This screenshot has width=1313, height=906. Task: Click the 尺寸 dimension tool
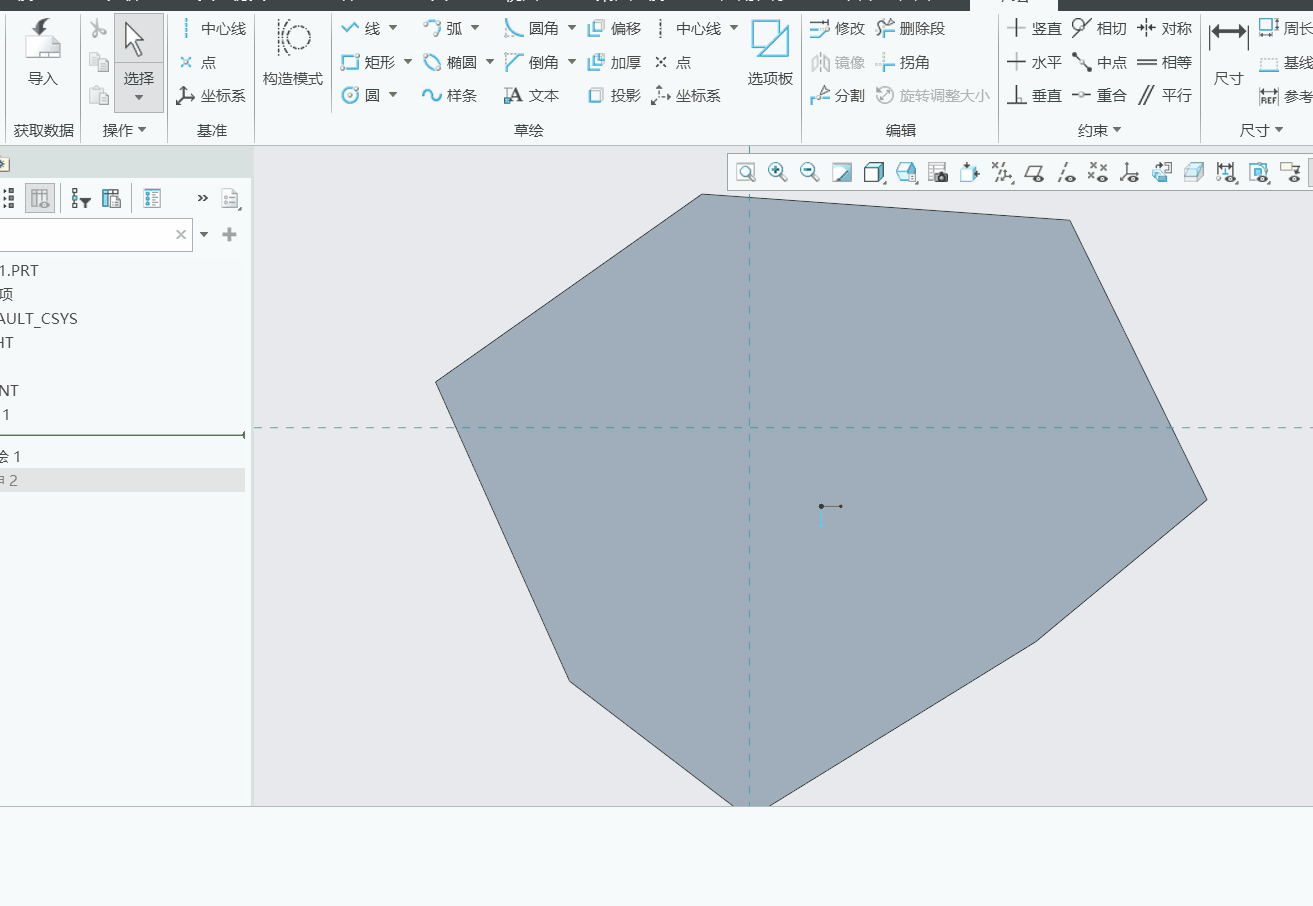(x=1228, y=53)
